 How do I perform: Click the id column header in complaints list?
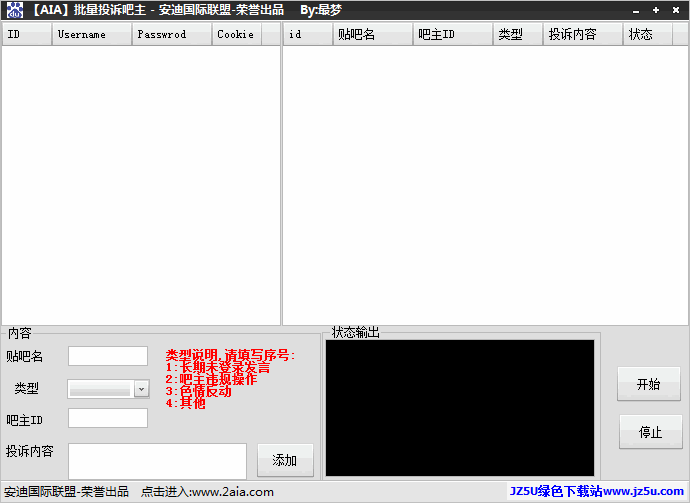click(x=308, y=34)
